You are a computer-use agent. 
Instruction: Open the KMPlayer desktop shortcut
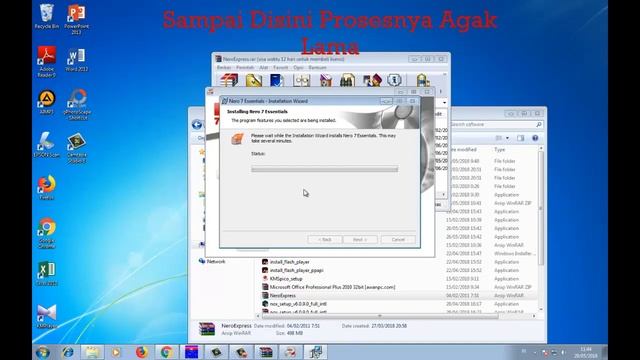[47, 316]
